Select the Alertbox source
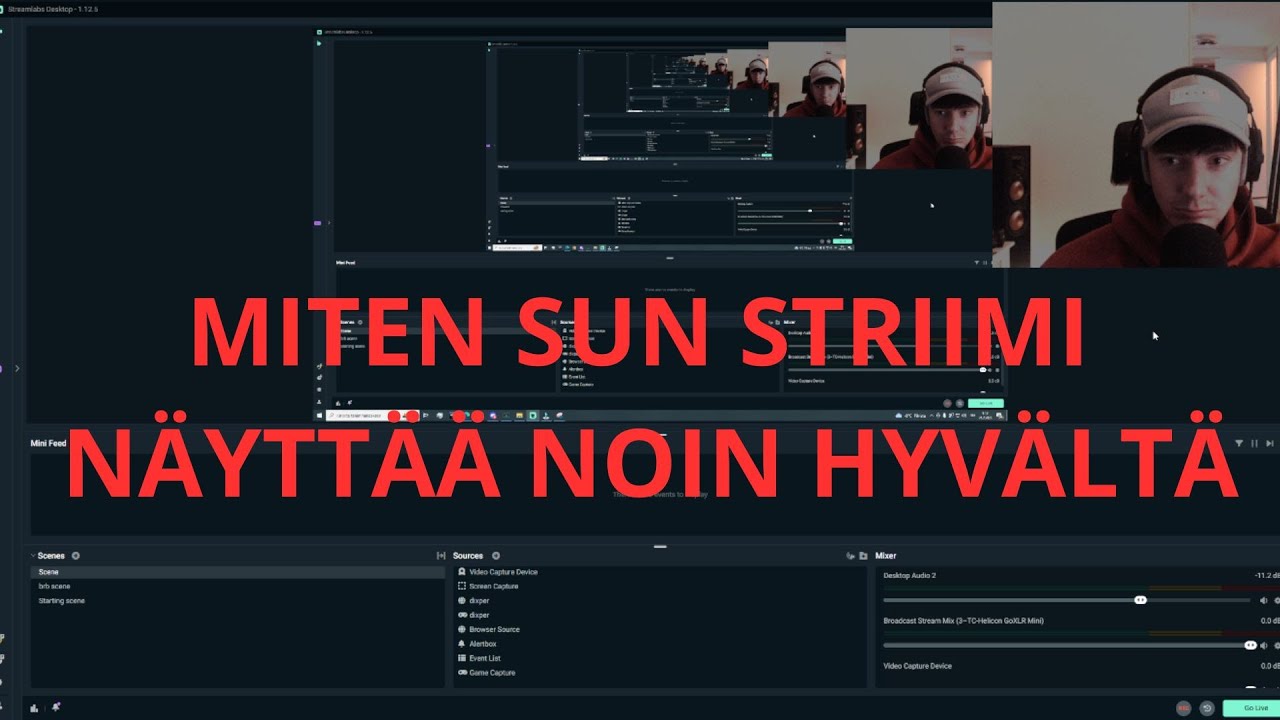Image resolution: width=1280 pixels, height=720 pixels. pyautogui.click(x=659, y=644)
